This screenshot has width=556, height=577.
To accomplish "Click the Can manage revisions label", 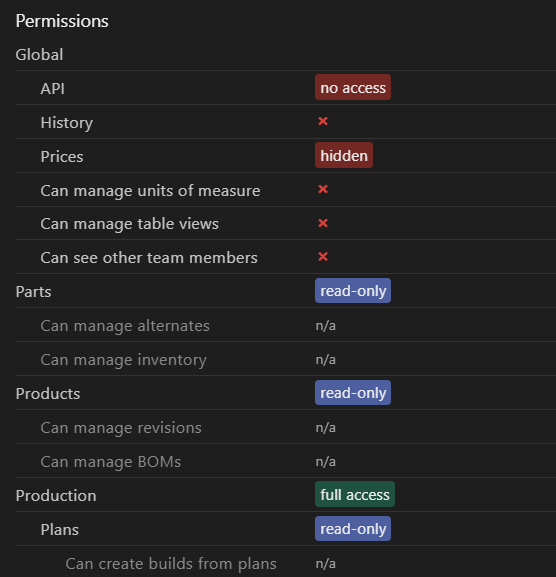I will coord(121,428).
